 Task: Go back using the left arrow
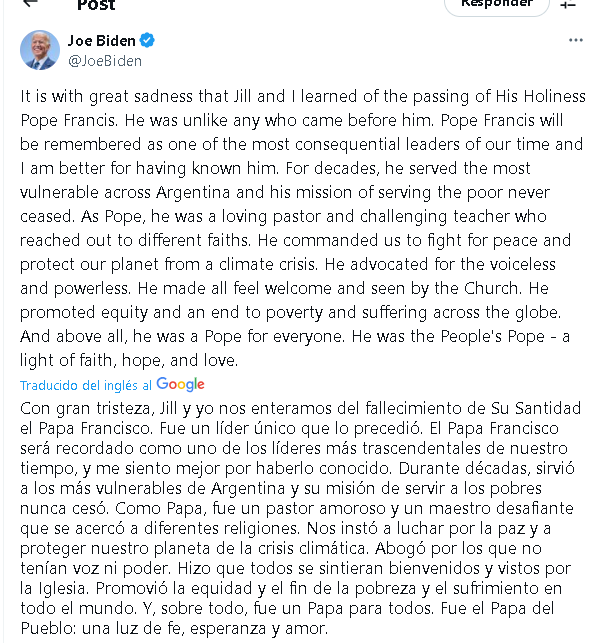pos(31,3)
